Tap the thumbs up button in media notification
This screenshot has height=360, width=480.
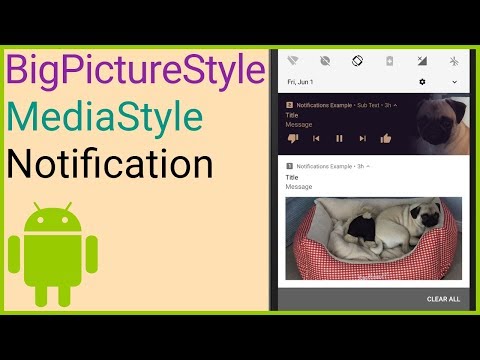(x=386, y=138)
